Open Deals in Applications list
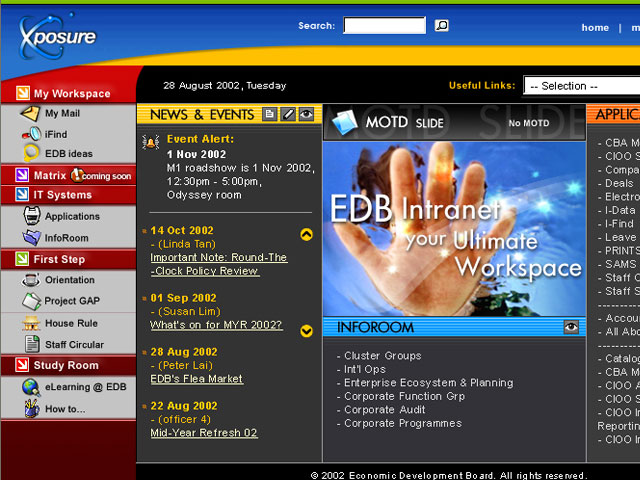The height and width of the screenshot is (480, 640). 619,183
